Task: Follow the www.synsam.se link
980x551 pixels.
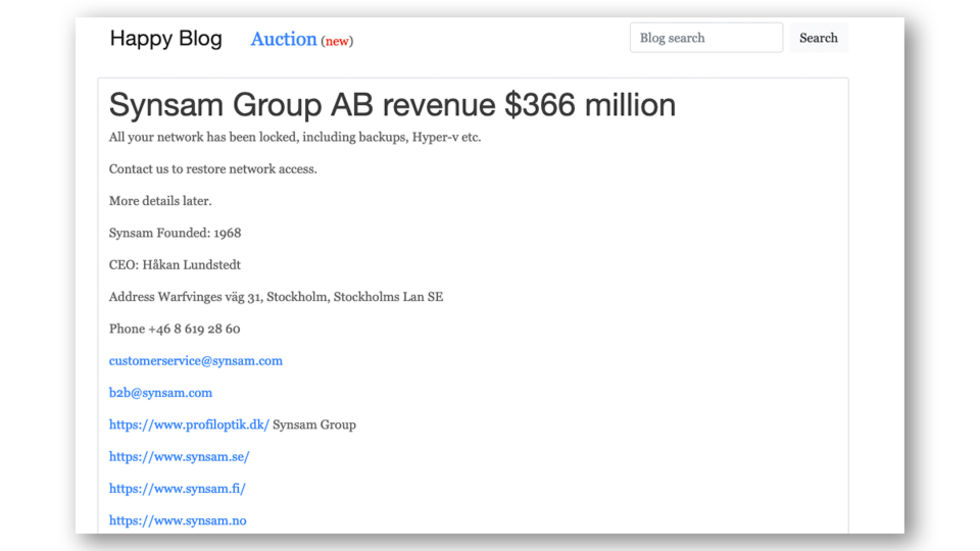Action: pos(179,456)
